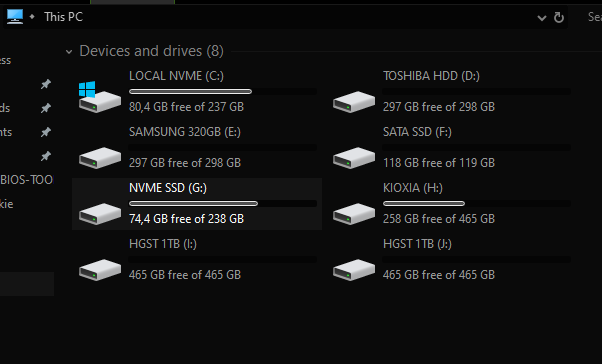
Task: Select the TOSHIBA HDD (D:) drive icon
Action: click(354, 102)
